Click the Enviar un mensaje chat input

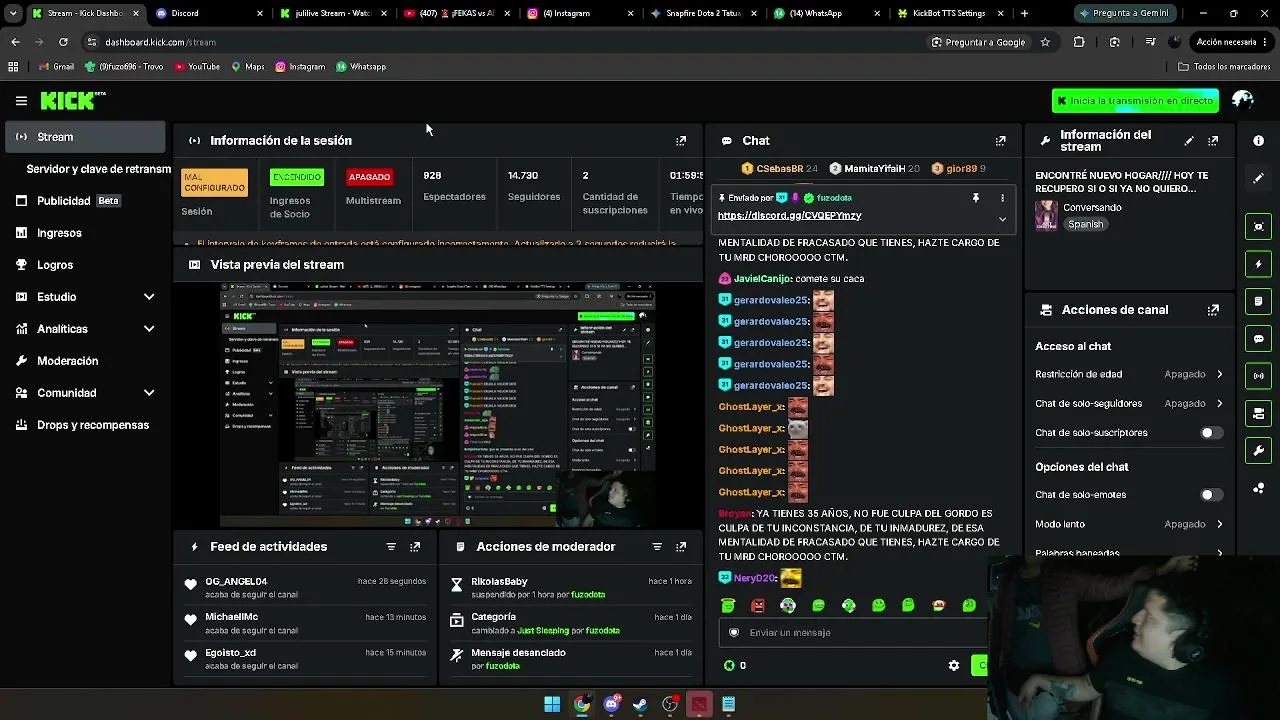pyautogui.click(x=853, y=633)
